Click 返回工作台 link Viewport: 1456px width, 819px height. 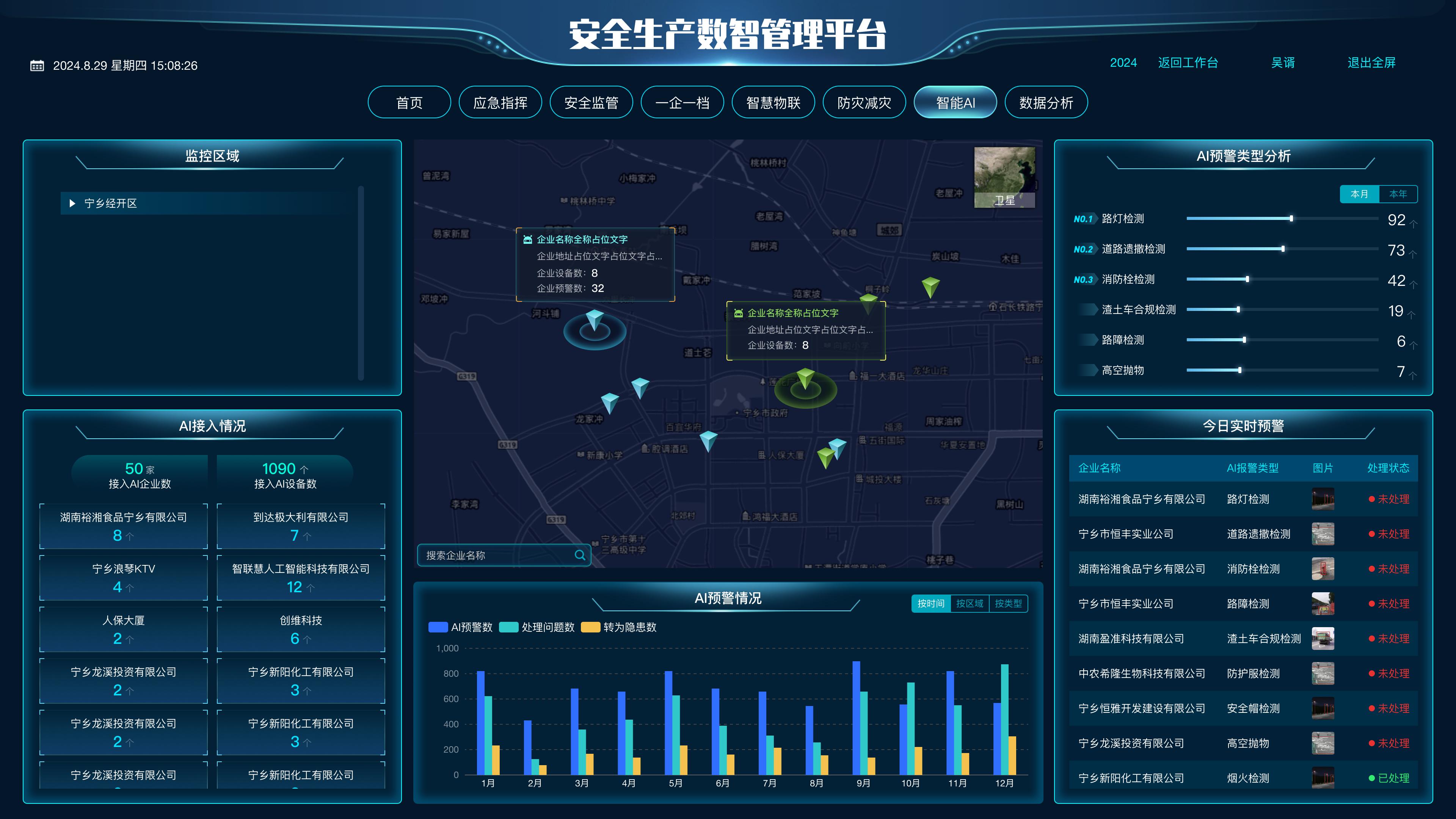[x=1188, y=63]
